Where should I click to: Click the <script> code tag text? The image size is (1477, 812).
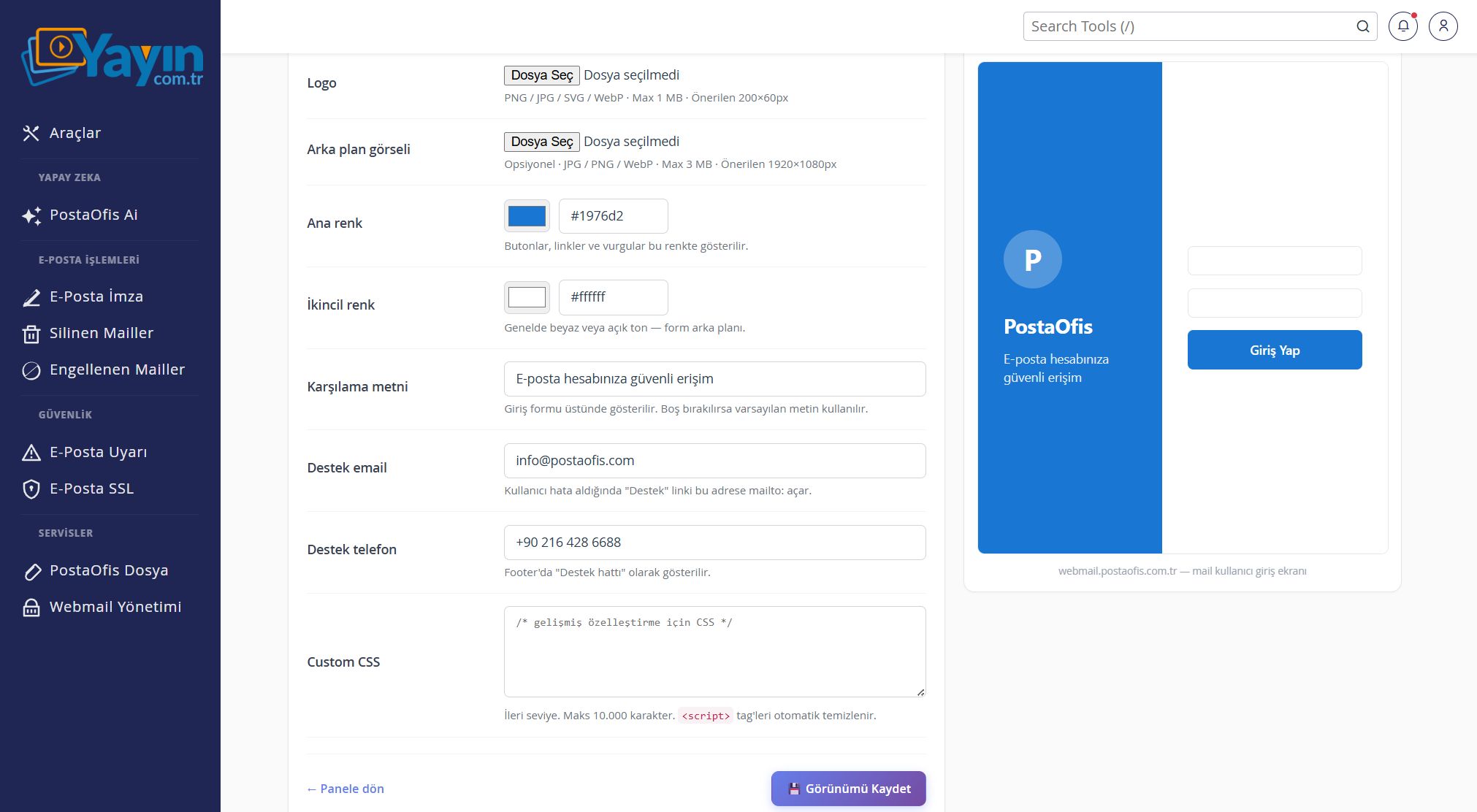pos(706,716)
